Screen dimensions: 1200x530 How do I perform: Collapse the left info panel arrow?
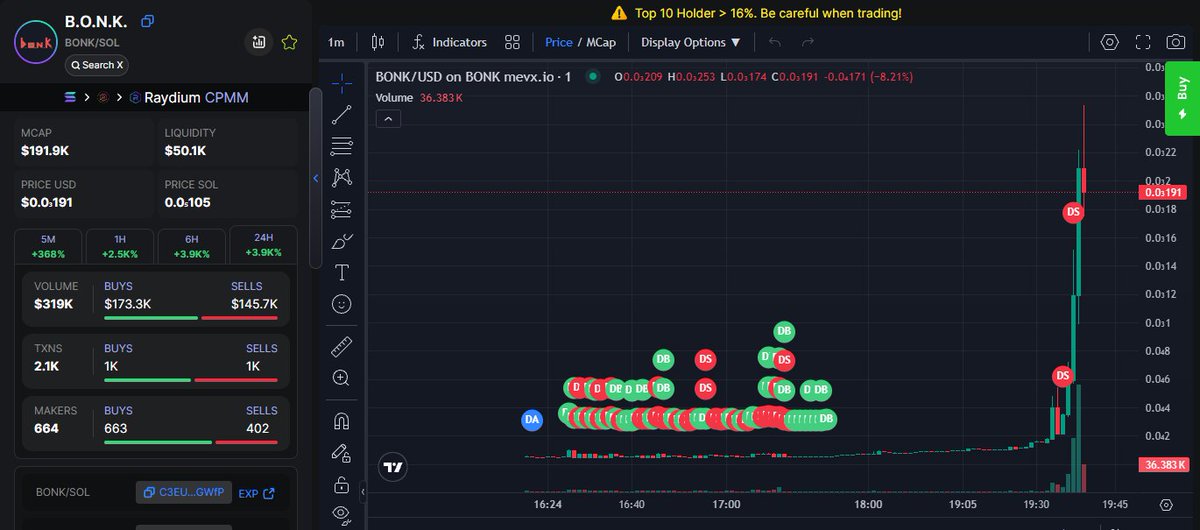coord(316,178)
